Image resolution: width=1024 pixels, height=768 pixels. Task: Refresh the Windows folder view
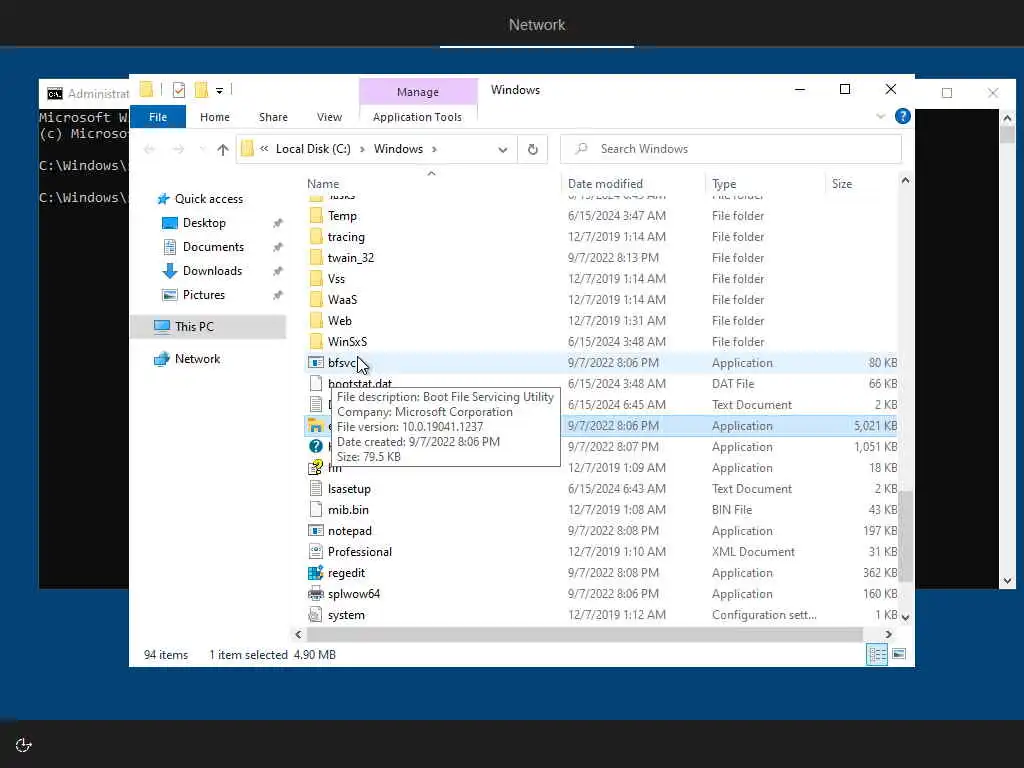pyautogui.click(x=533, y=150)
